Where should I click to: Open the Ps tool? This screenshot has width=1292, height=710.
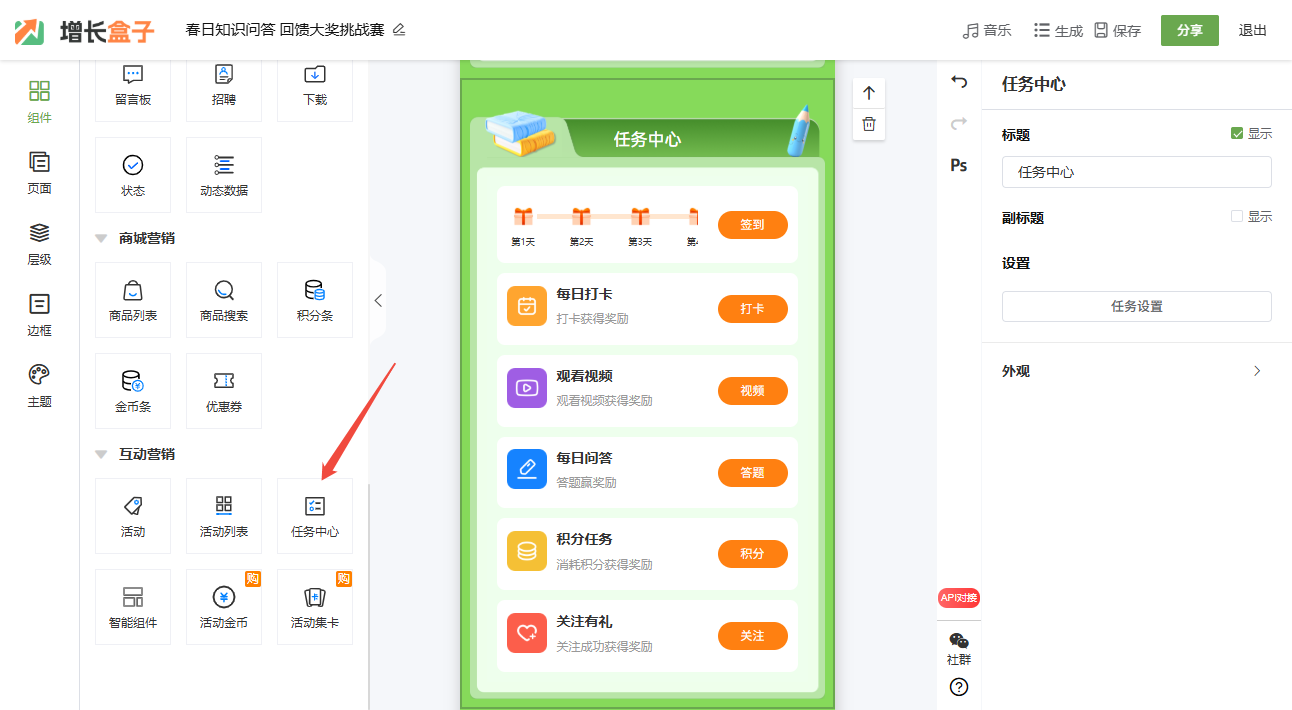[959, 165]
